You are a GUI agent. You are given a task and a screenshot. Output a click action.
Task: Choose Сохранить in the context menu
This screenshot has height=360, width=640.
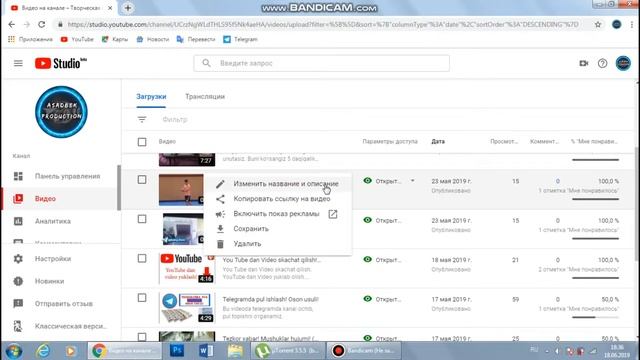click(278, 229)
